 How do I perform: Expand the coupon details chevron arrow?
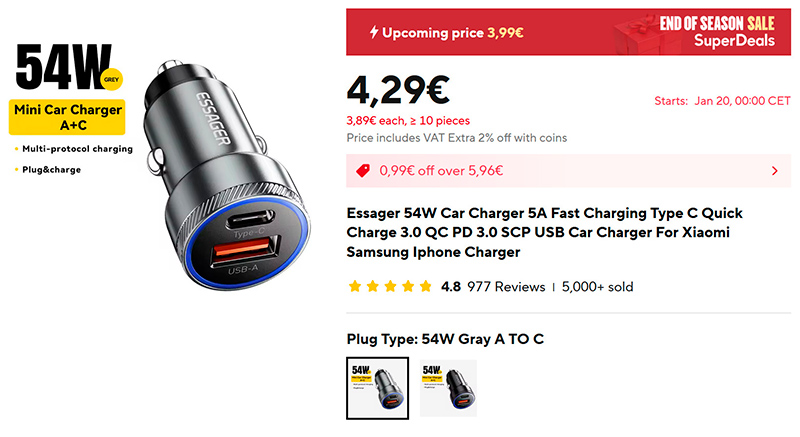[774, 171]
